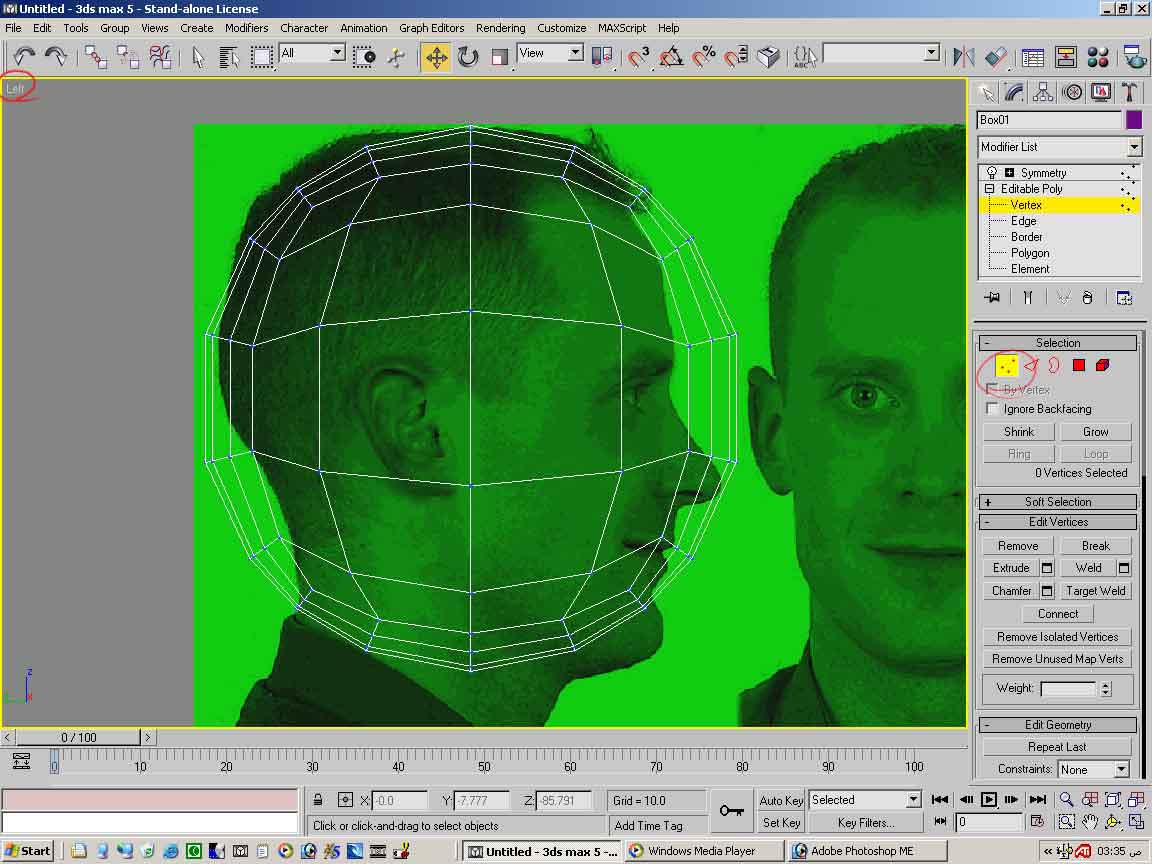Viewport: 1152px width, 864px height.
Task: Render scene with the teapot icon
Action: click(x=1134, y=57)
